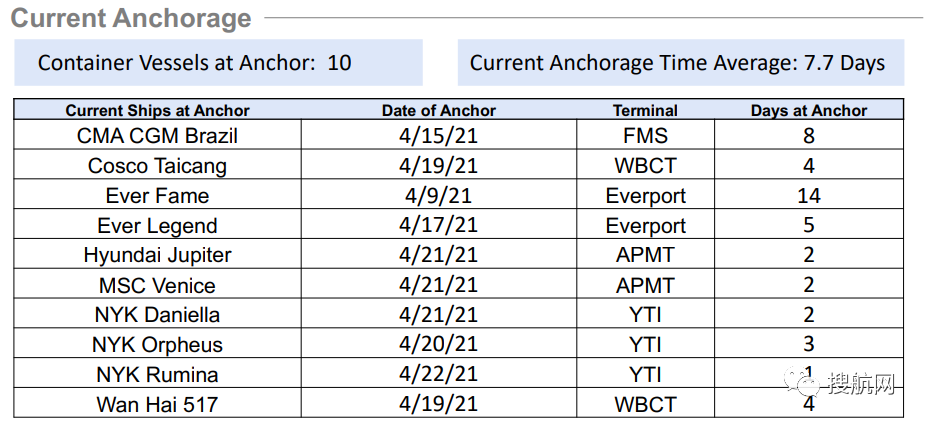Select the 4/9/21 anchor date cell
The image size is (925, 424).
(x=439, y=195)
